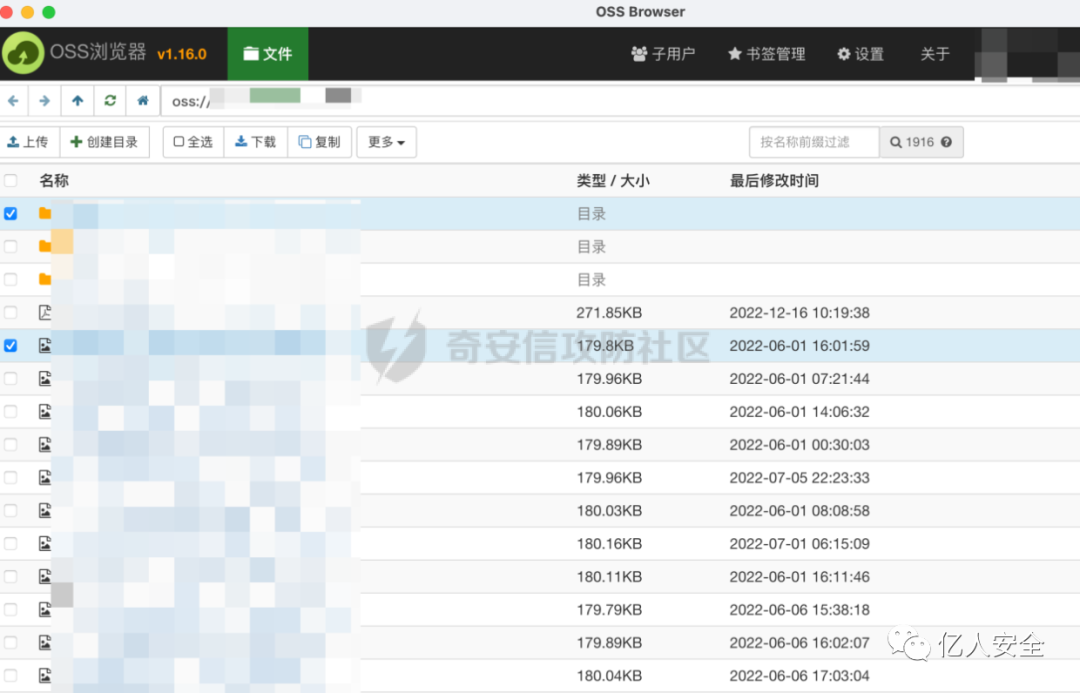Click the image icon of the 180.06KB file
Image resolution: width=1080 pixels, height=693 pixels.
45,411
